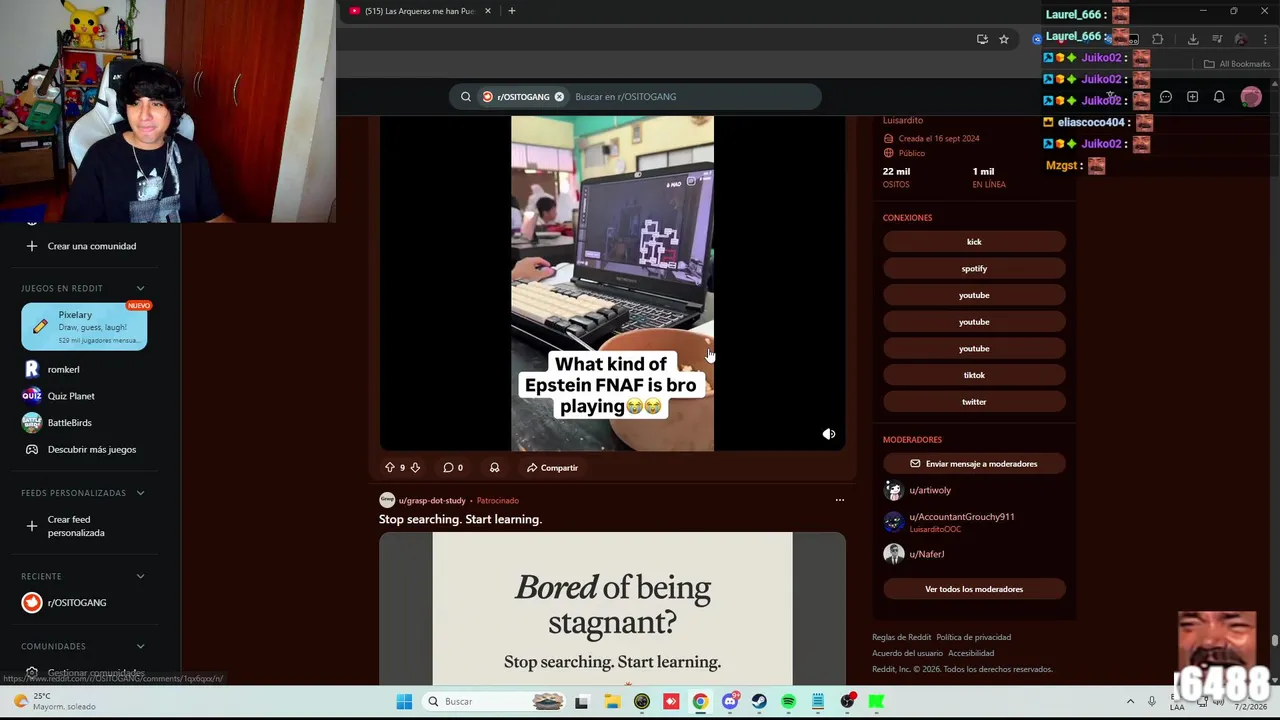
Task: Open Reglas de Reddit link
Action: pyautogui.click(x=901, y=637)
